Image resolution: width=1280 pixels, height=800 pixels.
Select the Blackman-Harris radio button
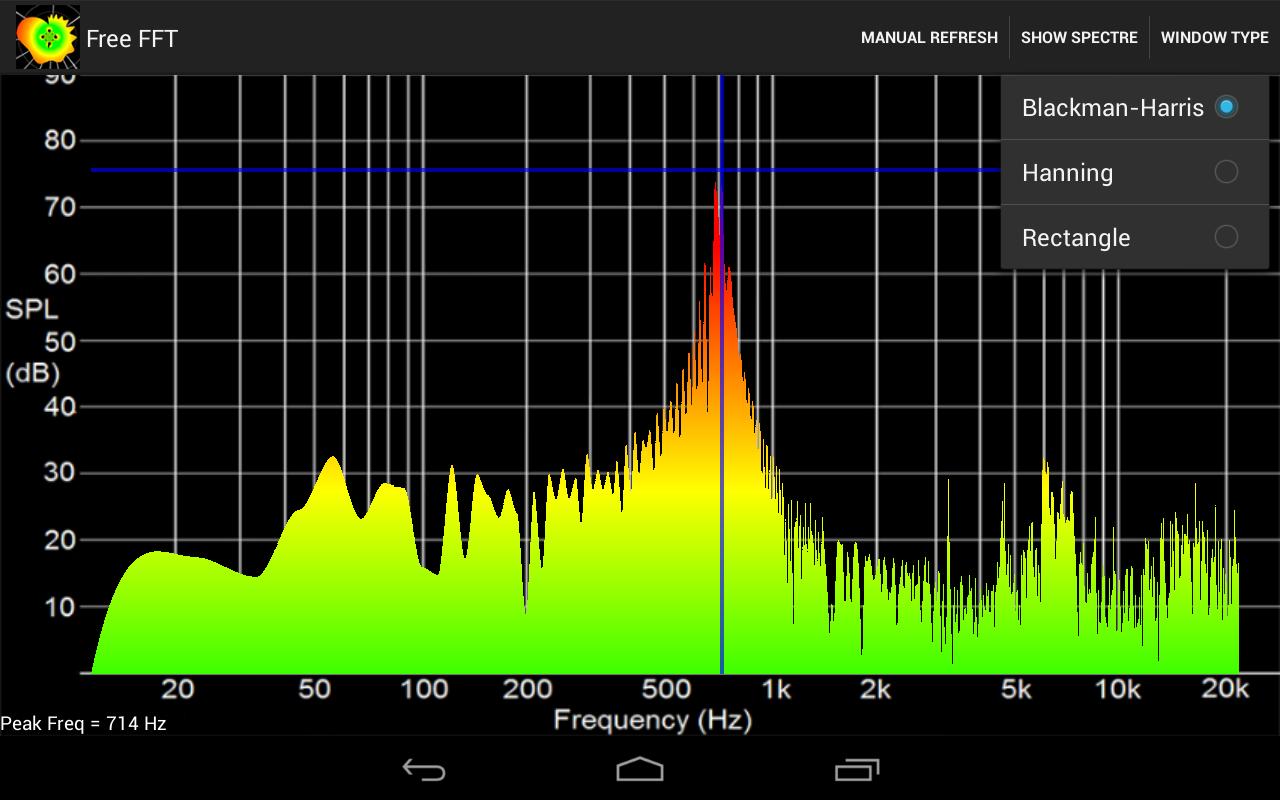tap(1227, 107)
